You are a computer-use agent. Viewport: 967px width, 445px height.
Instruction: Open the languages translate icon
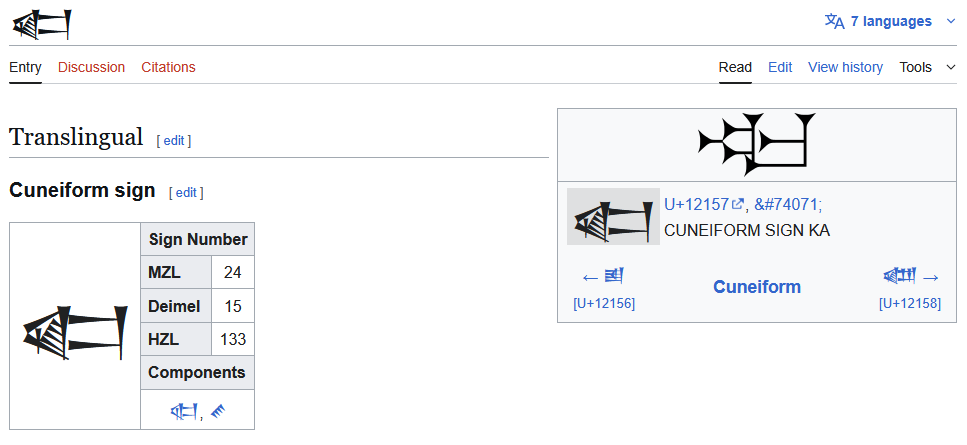tap(834, 21)
